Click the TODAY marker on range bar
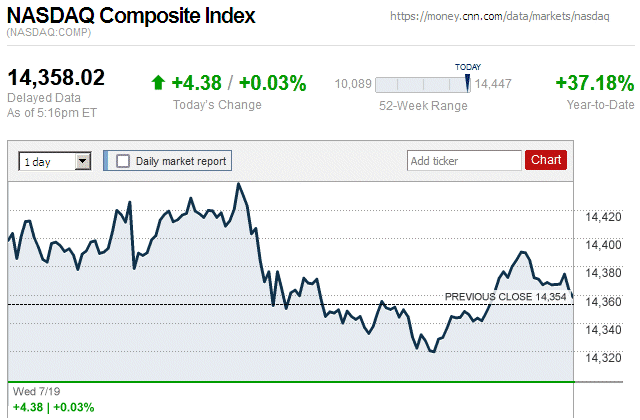This screenshot has width=640, height=420. pos(468,67)
